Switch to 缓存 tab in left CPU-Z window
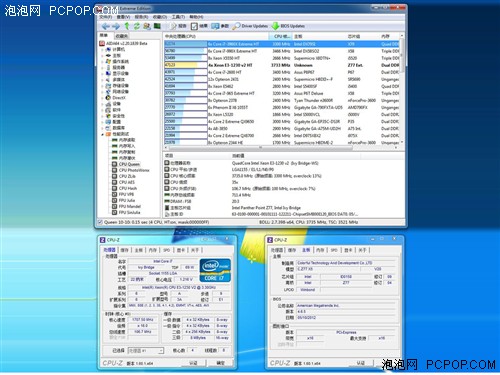 (124, 250)
